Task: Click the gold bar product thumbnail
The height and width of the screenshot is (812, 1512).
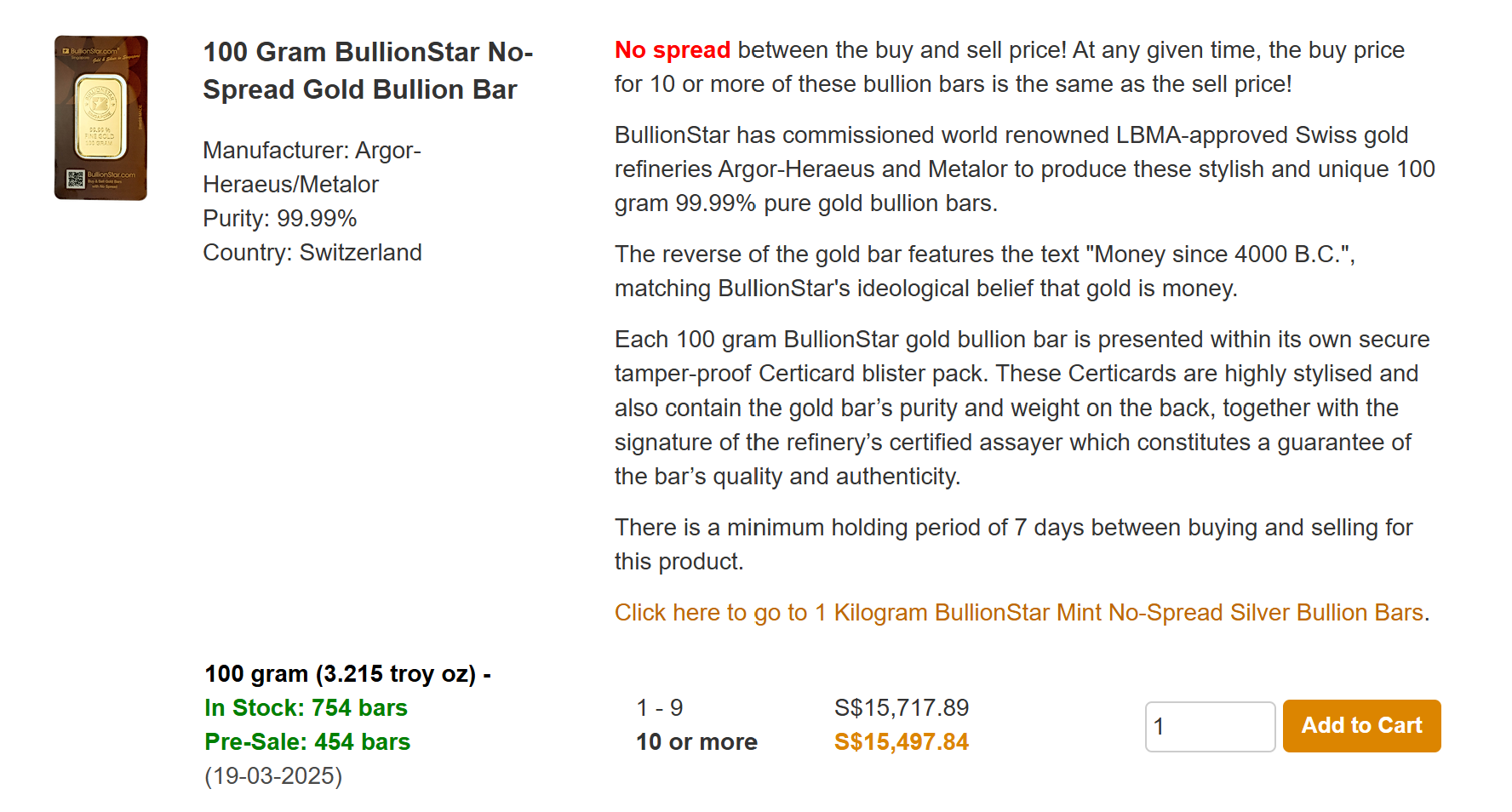Action: click(101, 118)
